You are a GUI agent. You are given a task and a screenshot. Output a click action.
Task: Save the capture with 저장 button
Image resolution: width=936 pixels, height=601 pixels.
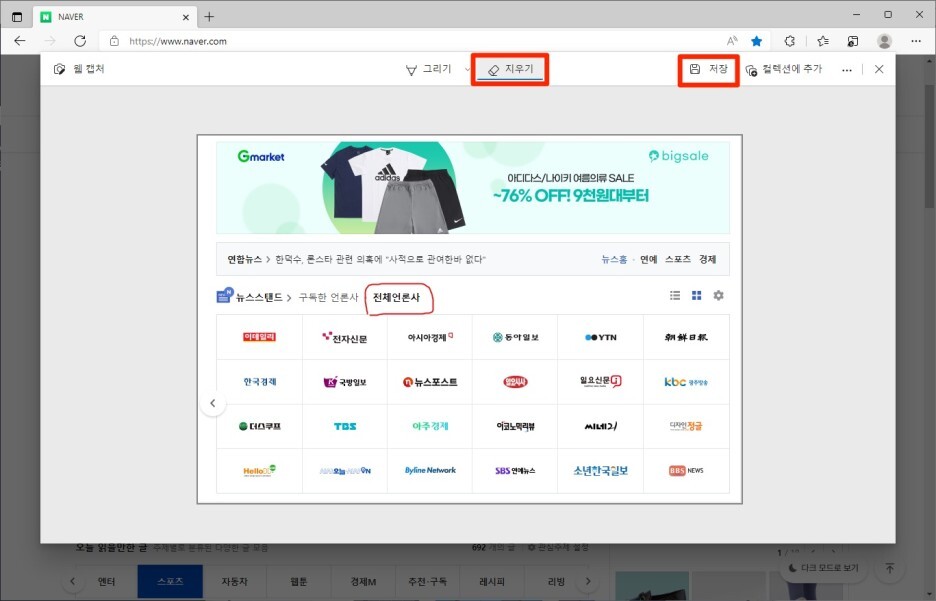point(709,69)
